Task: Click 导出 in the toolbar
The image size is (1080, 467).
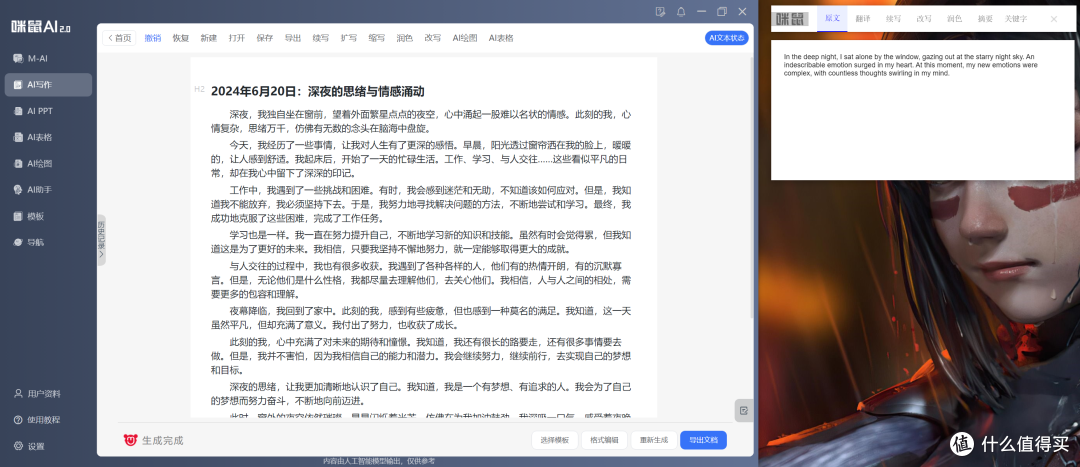Action: (x=293, y=38)
